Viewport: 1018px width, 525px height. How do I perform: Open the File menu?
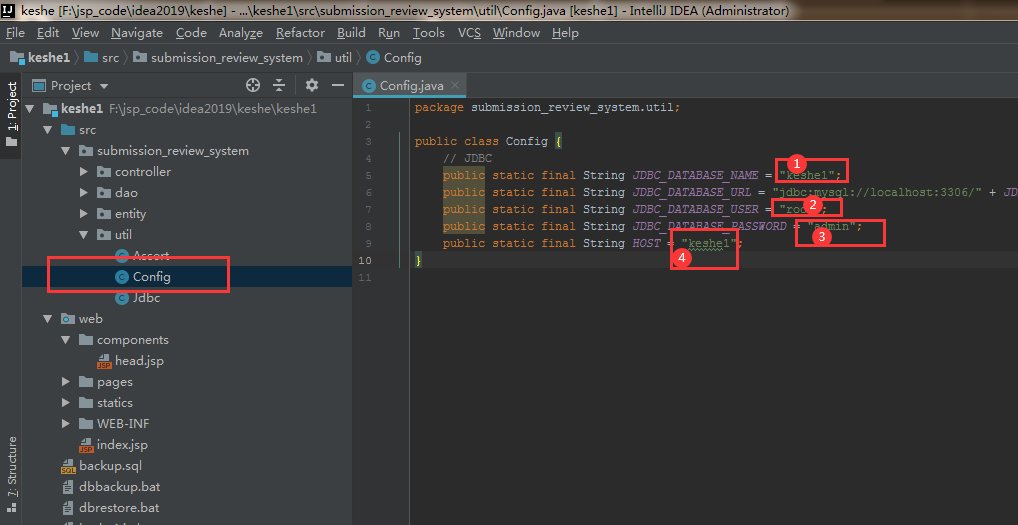click(15, 32)
